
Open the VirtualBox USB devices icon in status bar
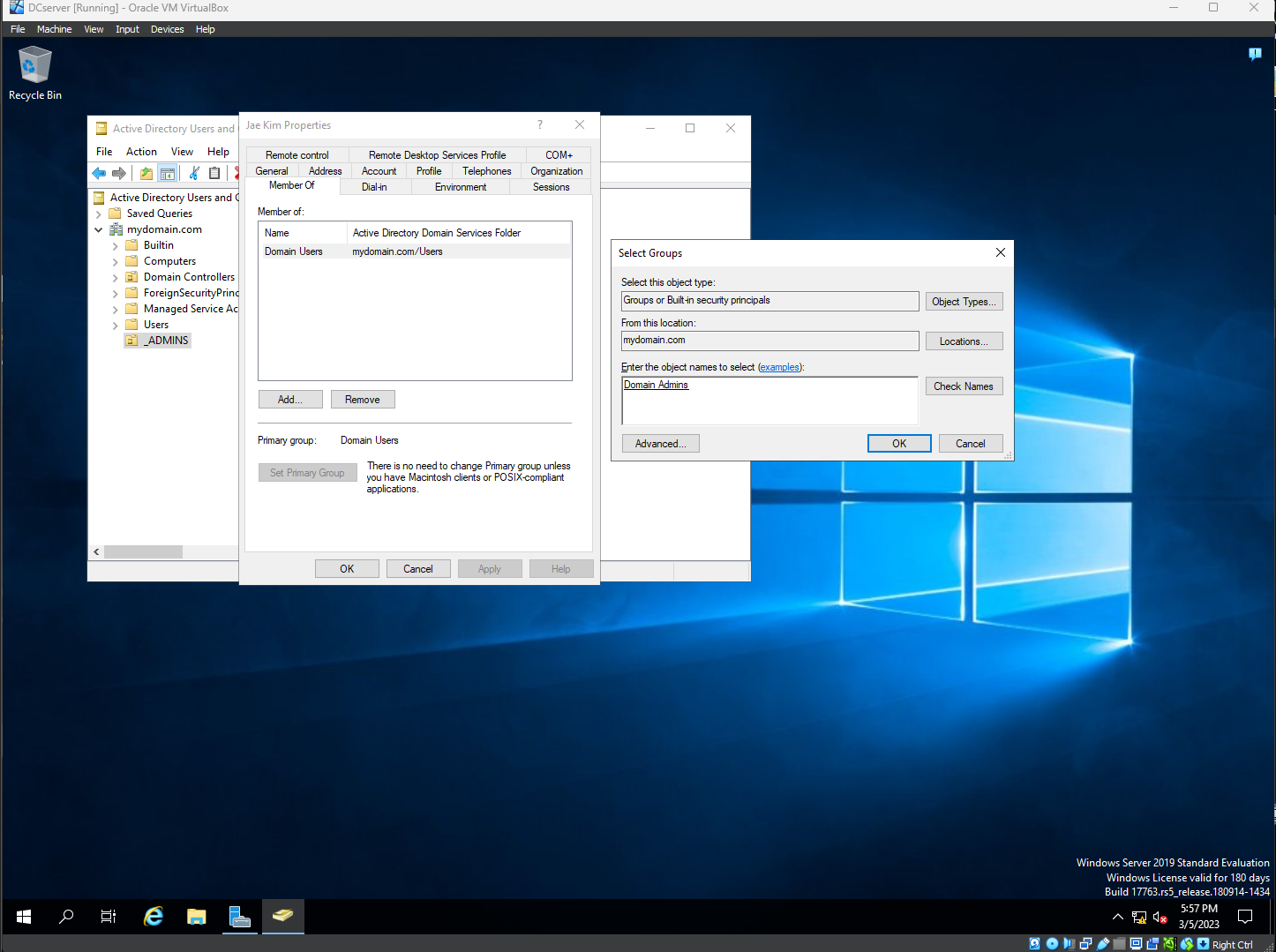pyautogui.click(x=1102, y=943)
